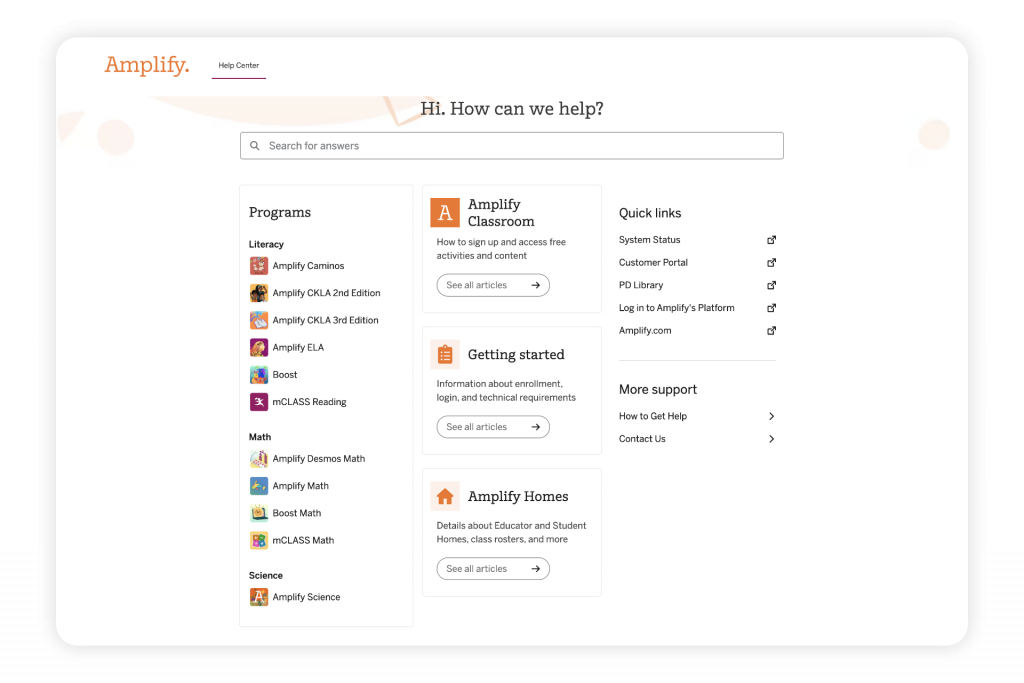Viewport: 1024px width, 683px height.
Task: Open the Contact Us link
Action: 643,439
